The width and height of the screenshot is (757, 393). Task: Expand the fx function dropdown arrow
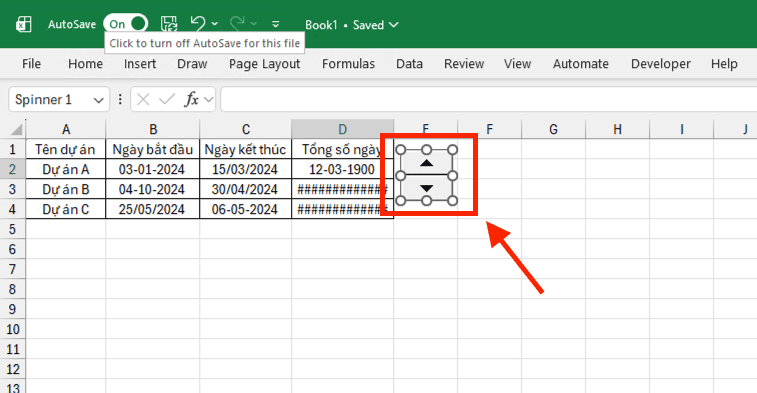click(209, 99)
